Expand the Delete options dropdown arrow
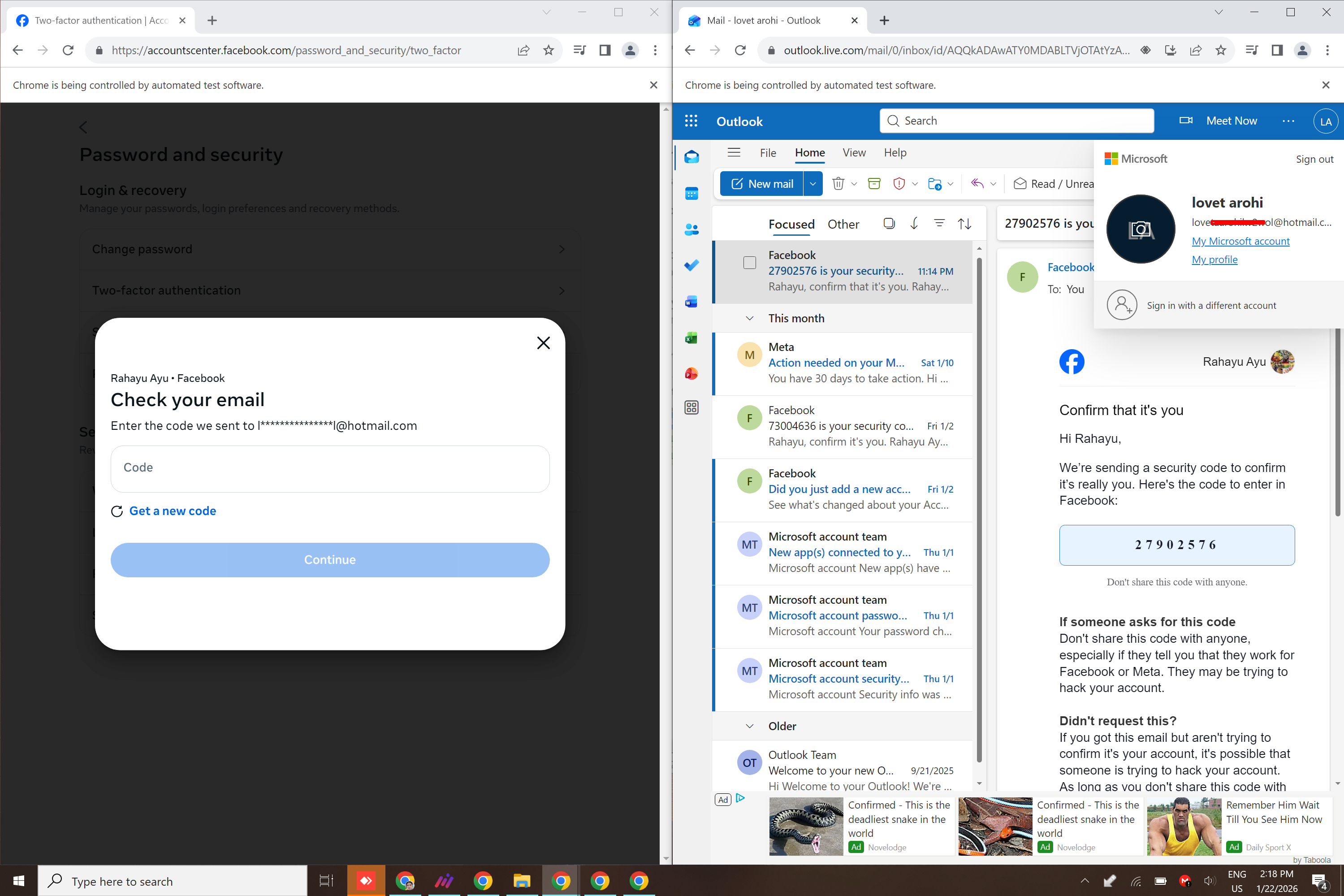 (854, 183)
